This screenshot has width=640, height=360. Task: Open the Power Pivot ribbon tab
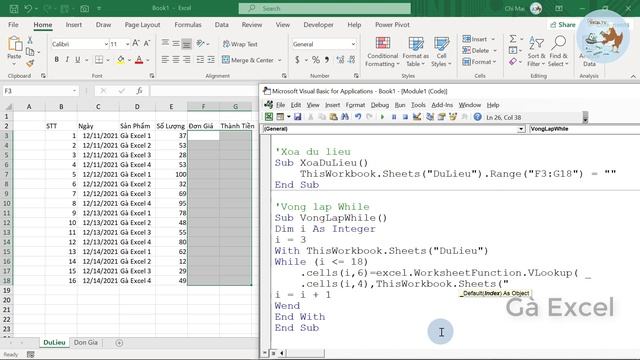pos(392,25)
